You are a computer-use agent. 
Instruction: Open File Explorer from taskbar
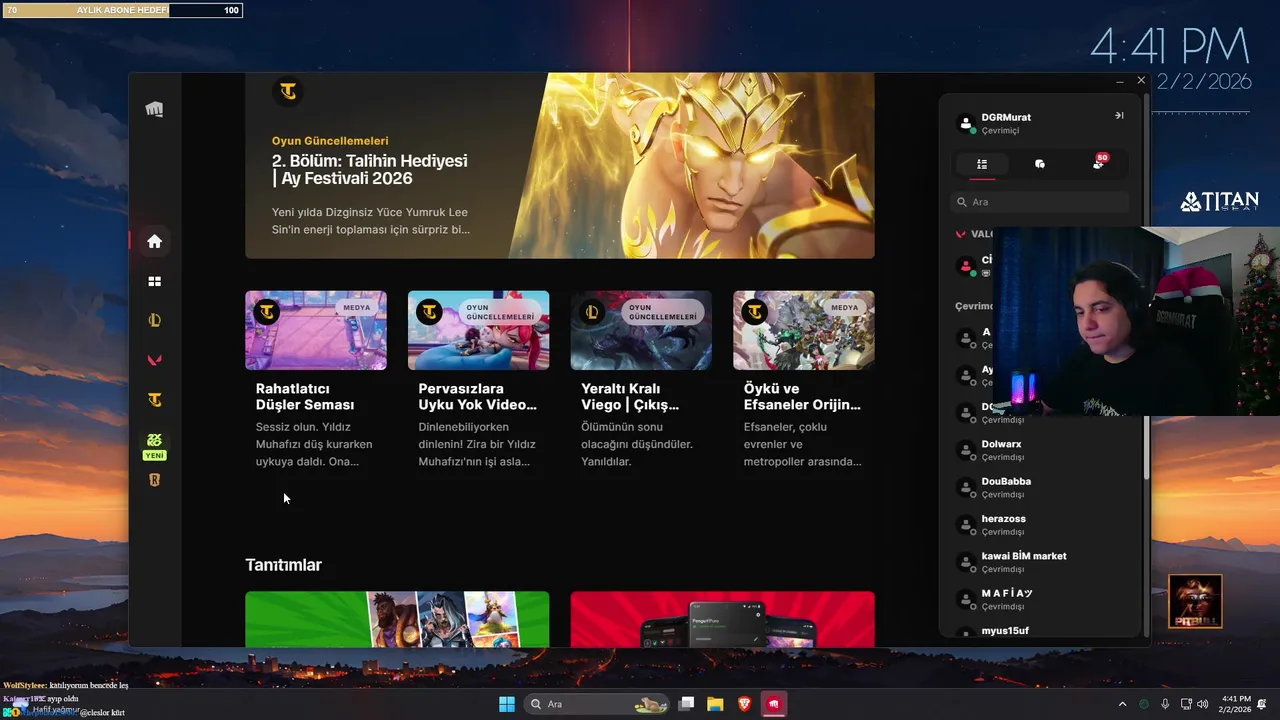click(715, 704)
